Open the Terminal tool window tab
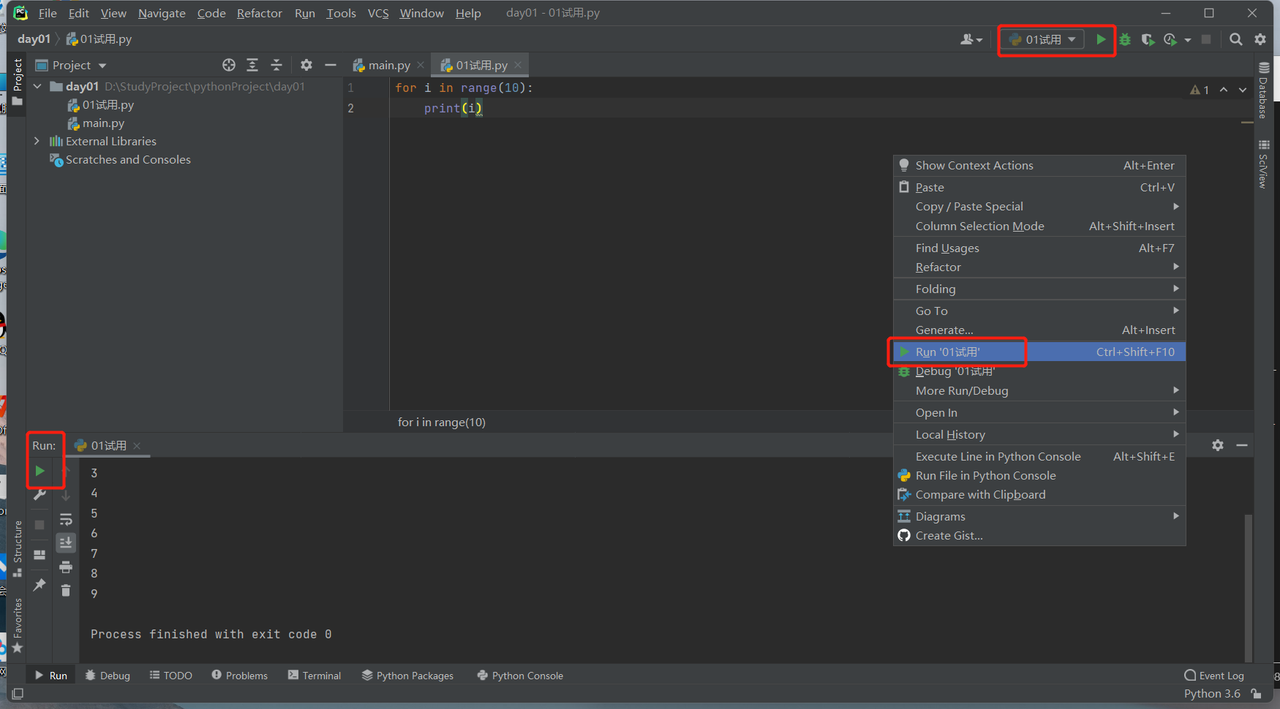The width and height of the screenshot is (1280, 709). pos(314,676)
